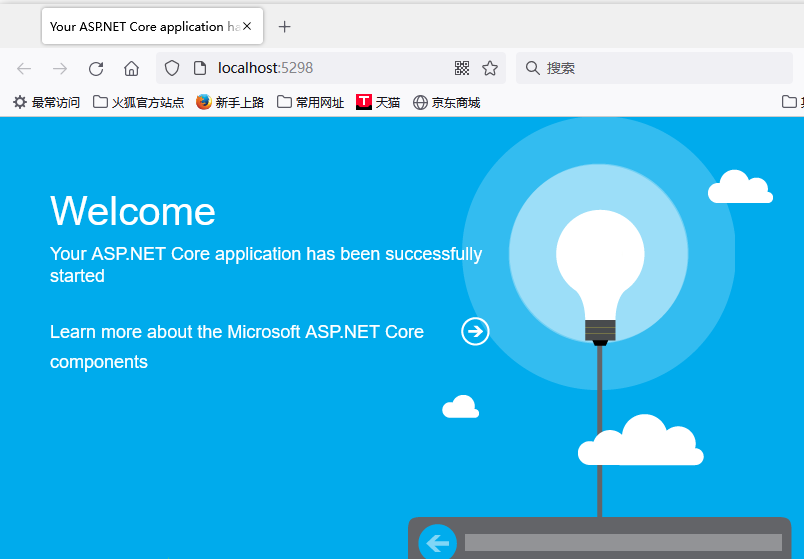Click the magnifier icon in the search box

(x=532, y=68)
